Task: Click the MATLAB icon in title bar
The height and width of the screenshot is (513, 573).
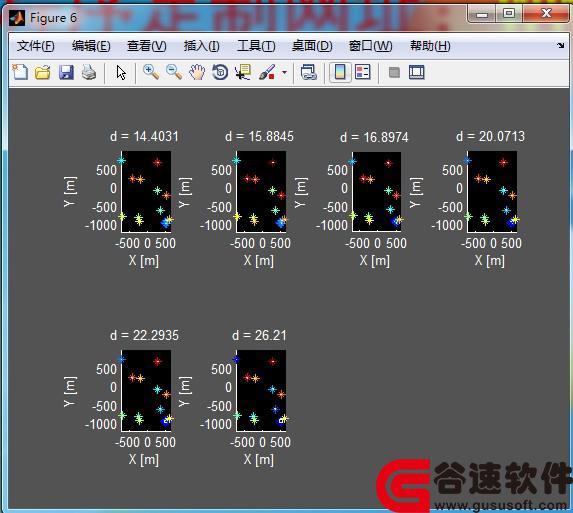Action: (17, 18)
